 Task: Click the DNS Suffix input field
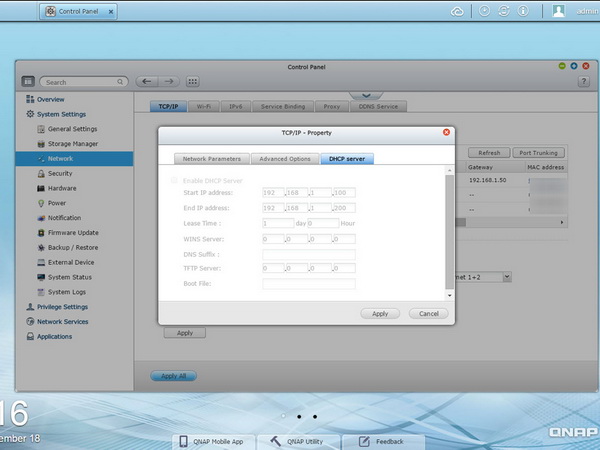pyautogui.click(x=308, y=254)
